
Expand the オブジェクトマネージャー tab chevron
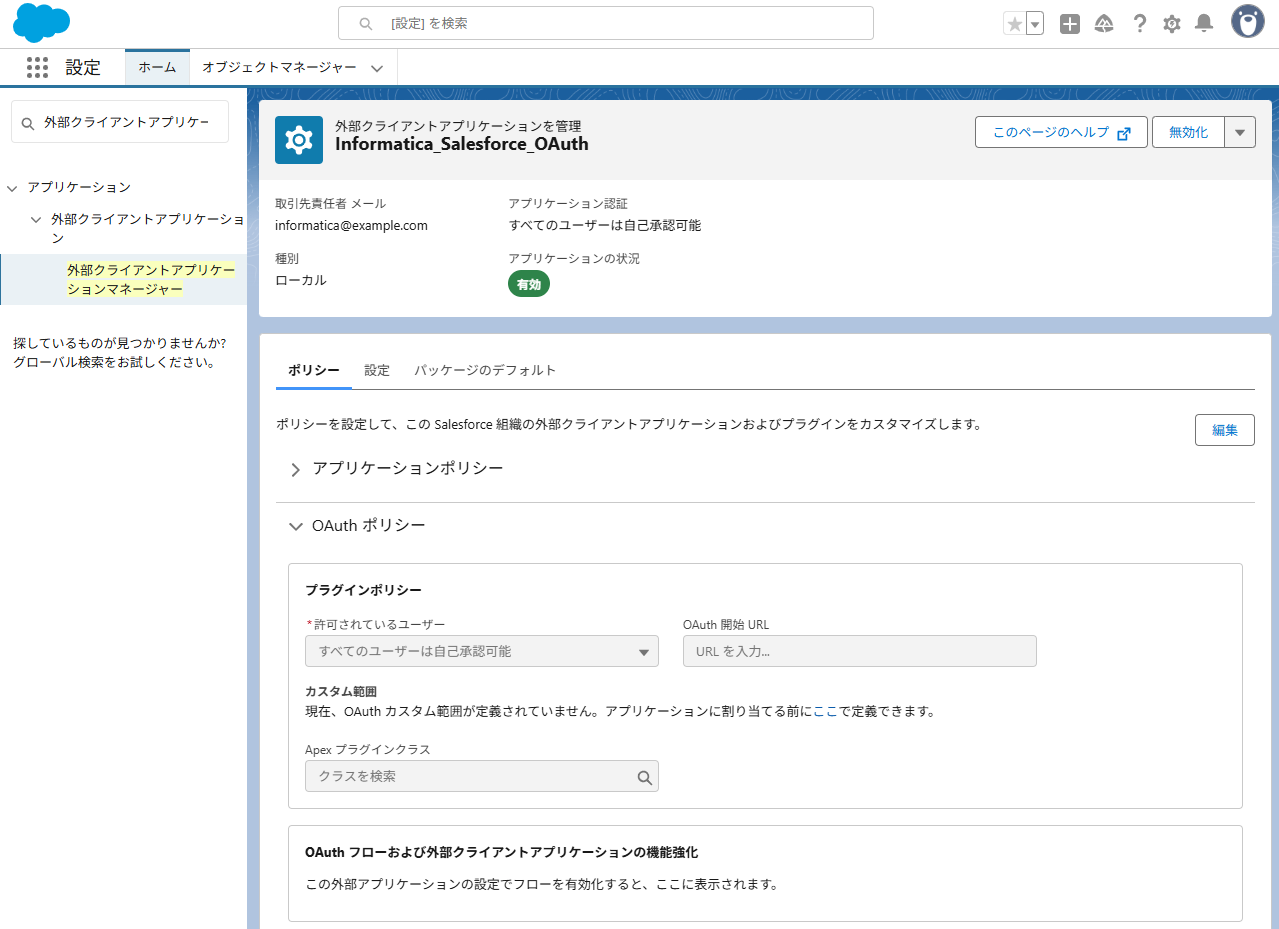click(x=377, y=68)
